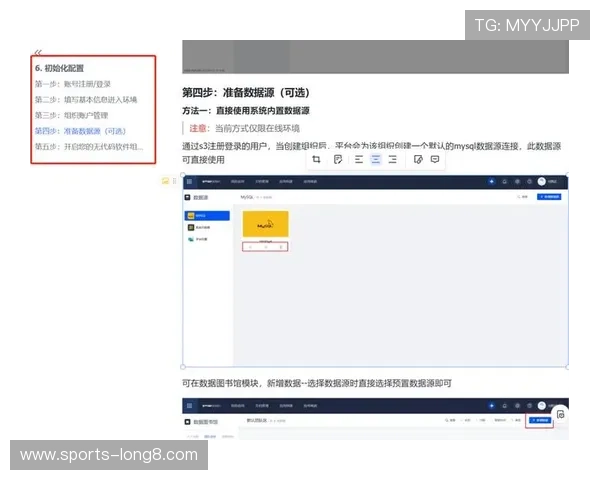Click the subheading 方法一：直接使用系统内置数据源
The height and width of the screenshot is (480, 600).
pos(246,111)
